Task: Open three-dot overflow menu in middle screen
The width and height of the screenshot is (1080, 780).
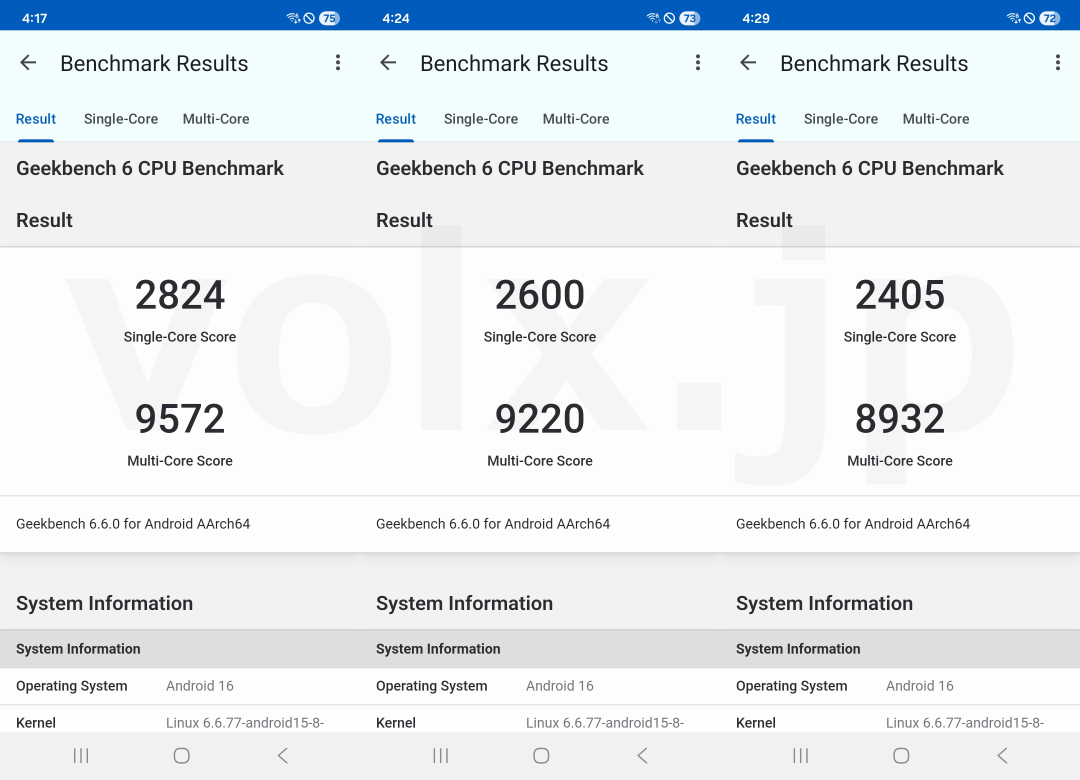Action: [x=698, y=63]
